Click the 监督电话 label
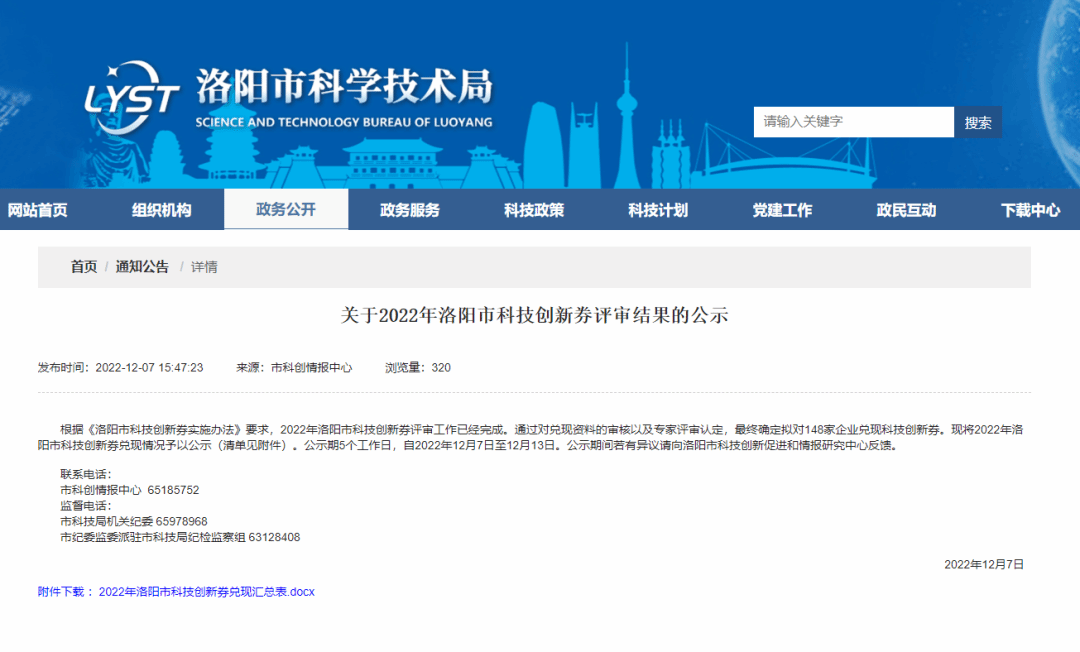This screenshot has height=652, width=1080. click(x=85, y=506)
